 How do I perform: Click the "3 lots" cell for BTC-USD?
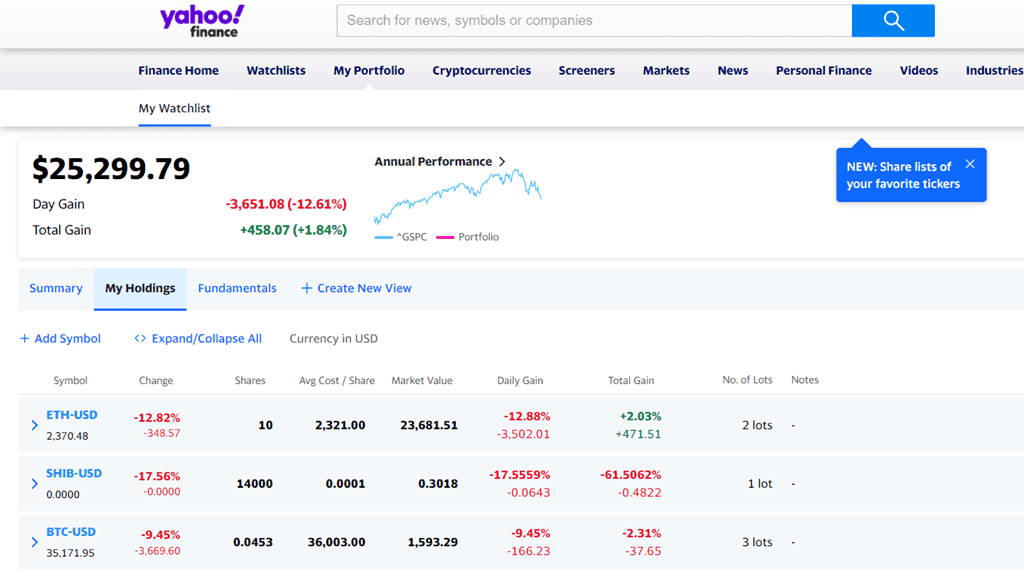click(757, 542)
